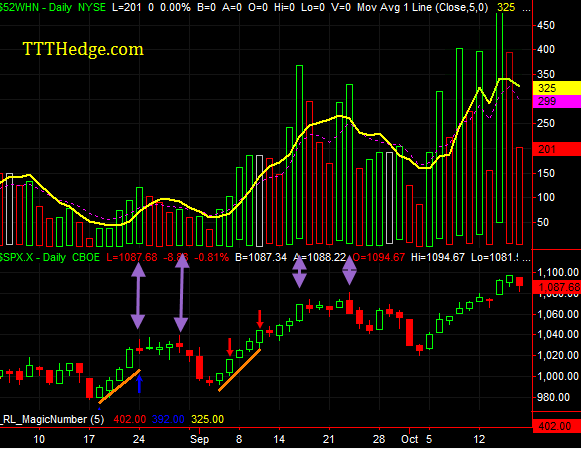Click the 400 label on upper price axis
Viewport: 581px width, 449px height.
546,49
